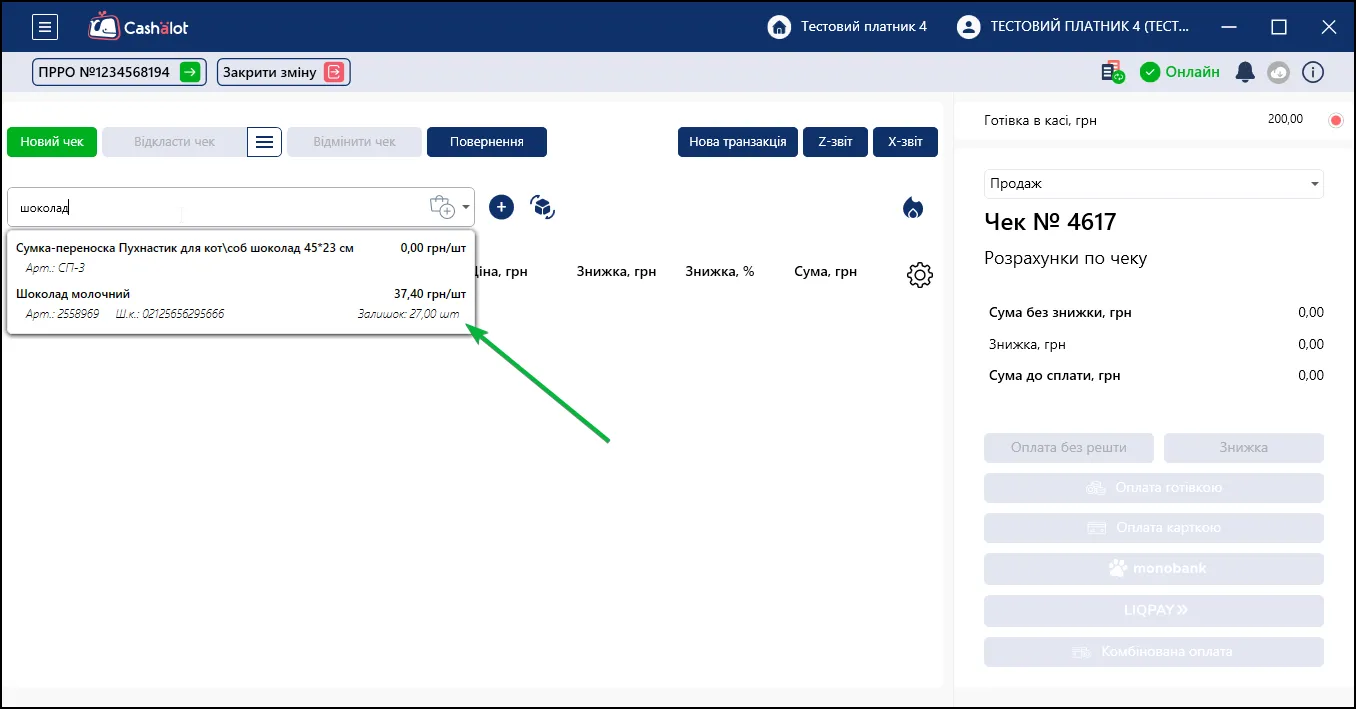Click the Знижка, грн column header
Image resolution: width=1356 pixels, height=709 pixels.
pos(616,271)
